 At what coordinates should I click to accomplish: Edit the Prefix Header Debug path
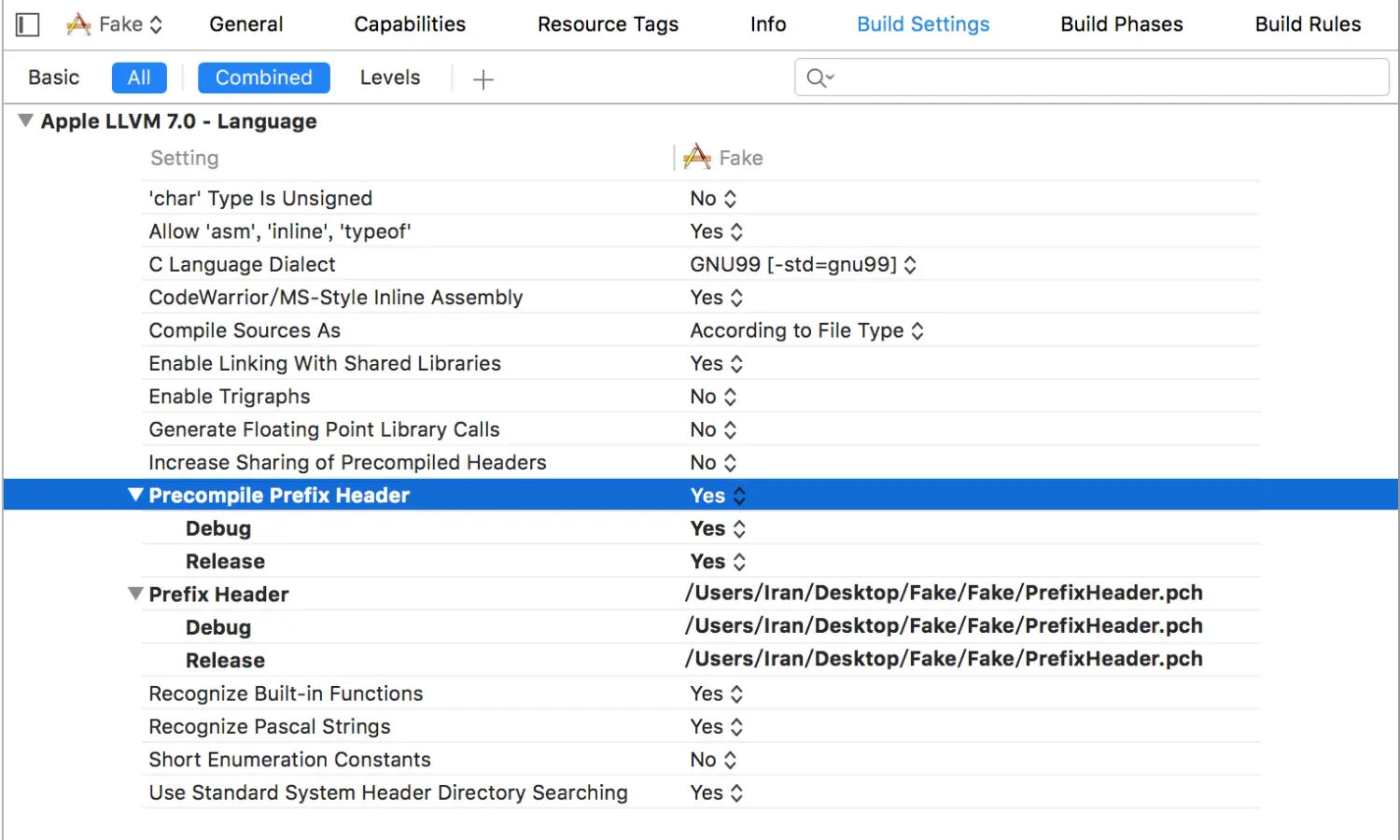pyautogui.click(x=944, y=625)
